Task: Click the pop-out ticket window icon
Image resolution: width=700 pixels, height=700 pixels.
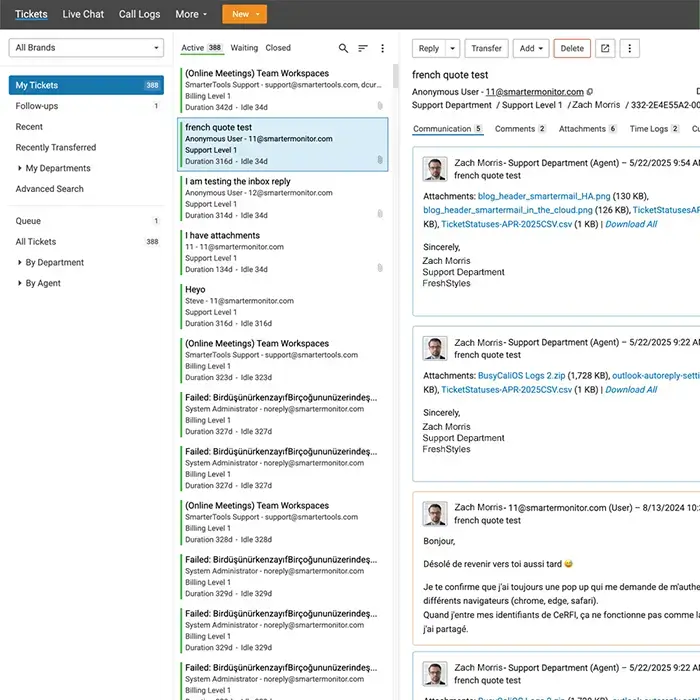Action: 605,48
